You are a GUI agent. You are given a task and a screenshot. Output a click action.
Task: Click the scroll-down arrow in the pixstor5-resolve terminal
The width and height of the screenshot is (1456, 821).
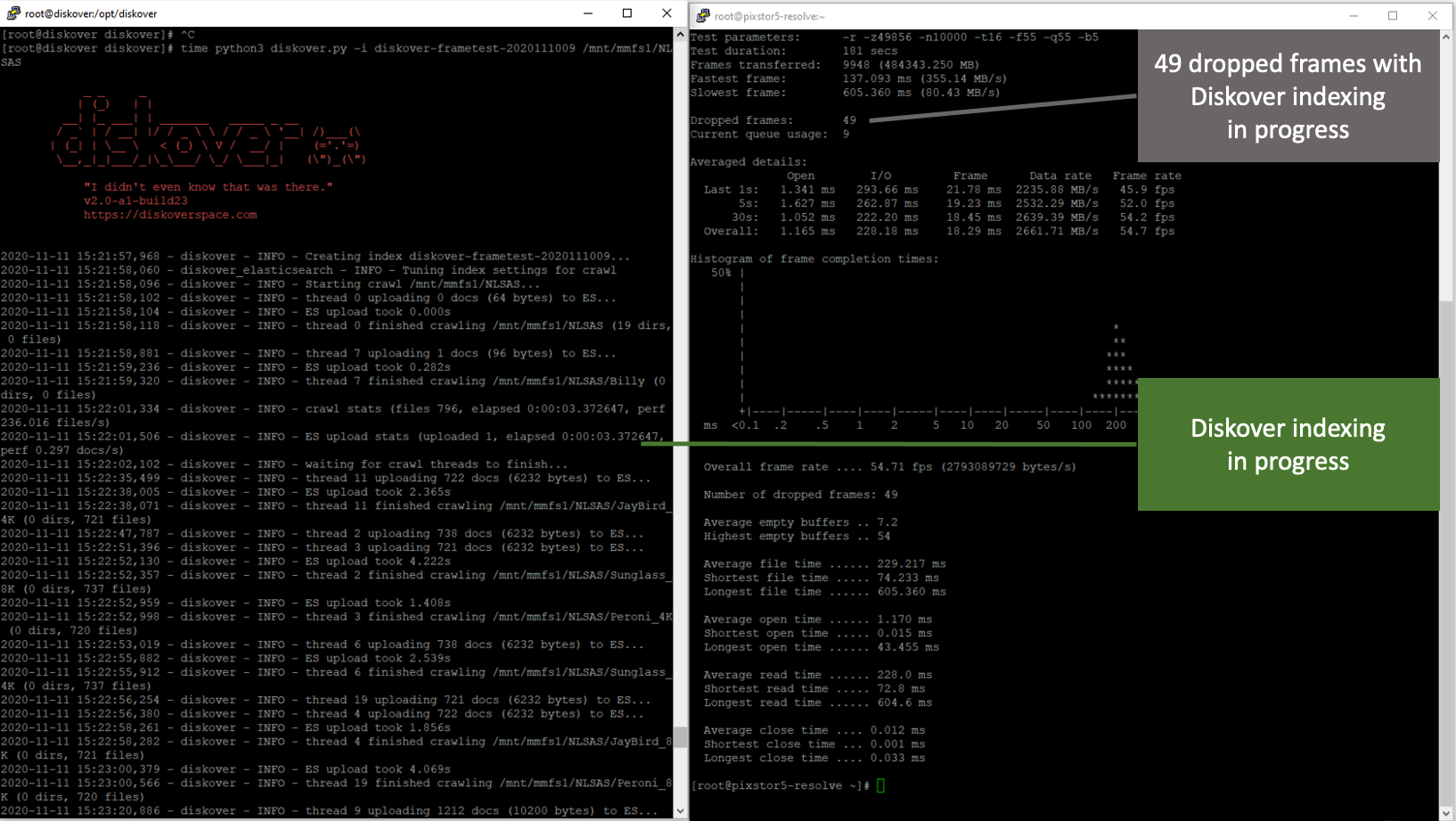click(x=1446, y=813)
